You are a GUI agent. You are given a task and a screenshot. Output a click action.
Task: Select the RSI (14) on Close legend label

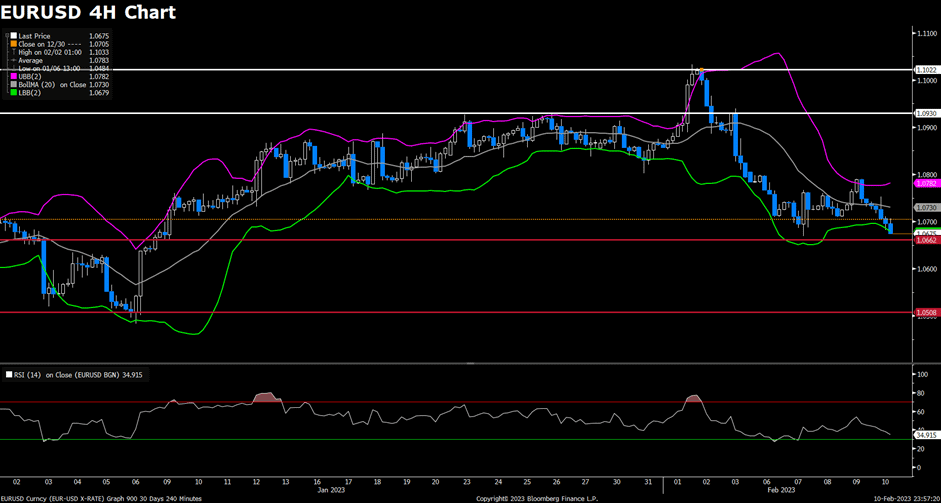click(65, 374)
